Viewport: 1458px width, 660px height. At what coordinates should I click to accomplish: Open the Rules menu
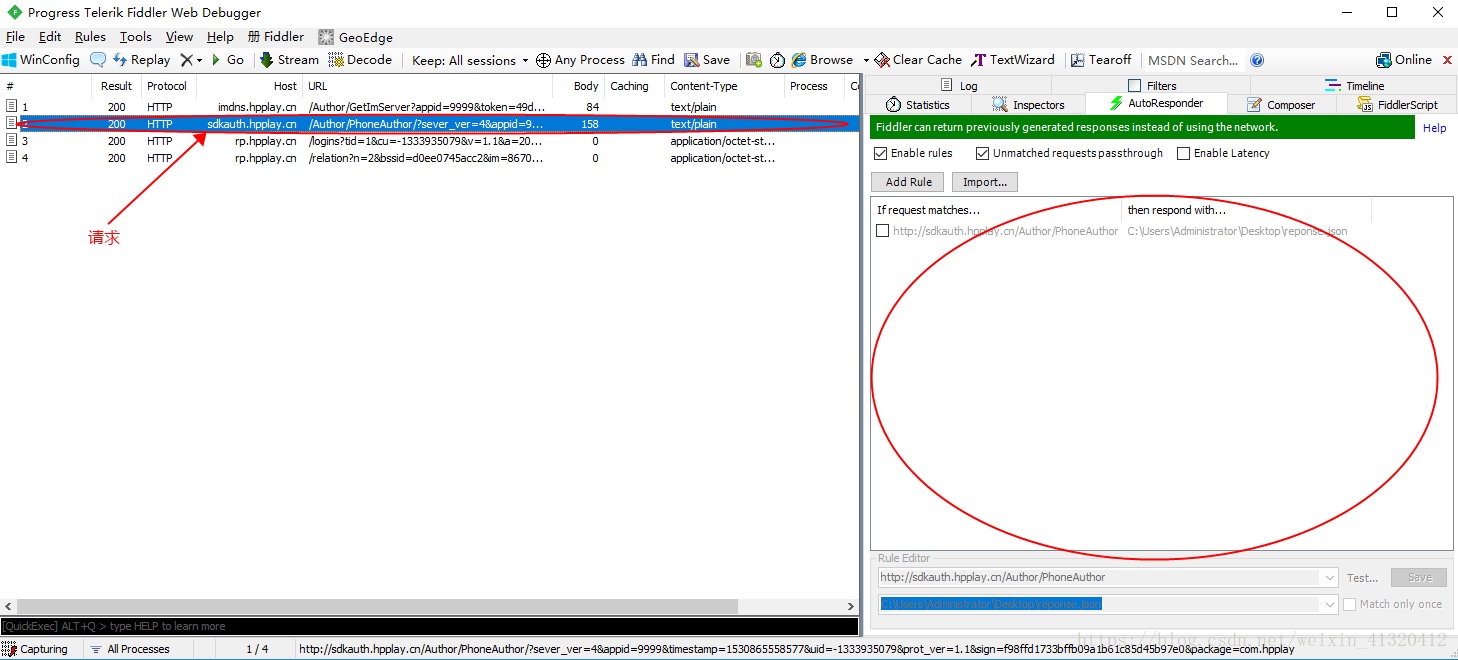90,37
